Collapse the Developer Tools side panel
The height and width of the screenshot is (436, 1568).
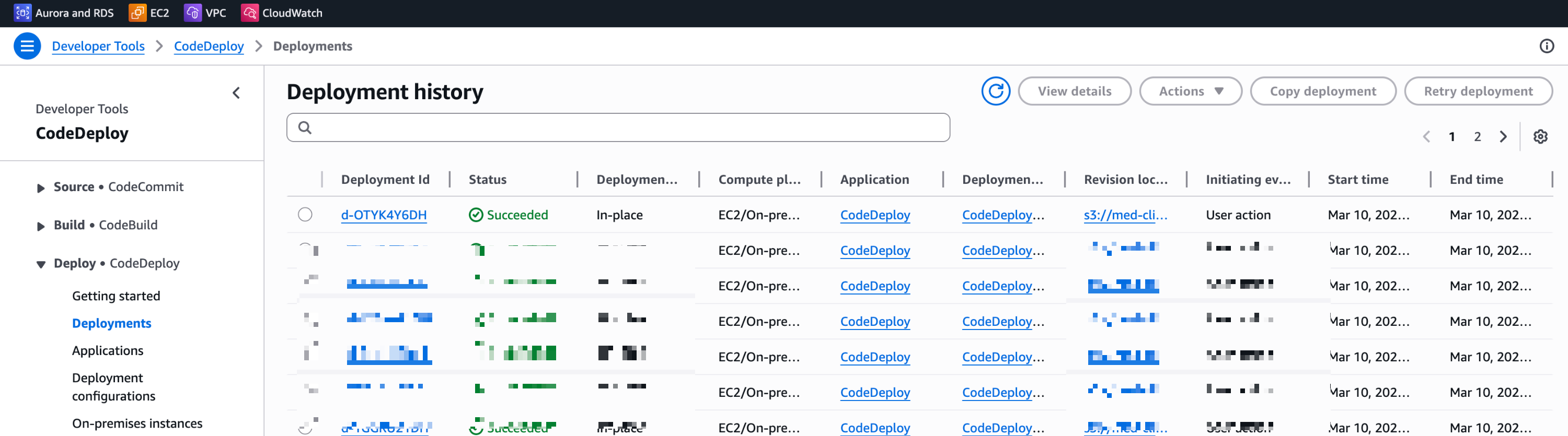[236, 93]
